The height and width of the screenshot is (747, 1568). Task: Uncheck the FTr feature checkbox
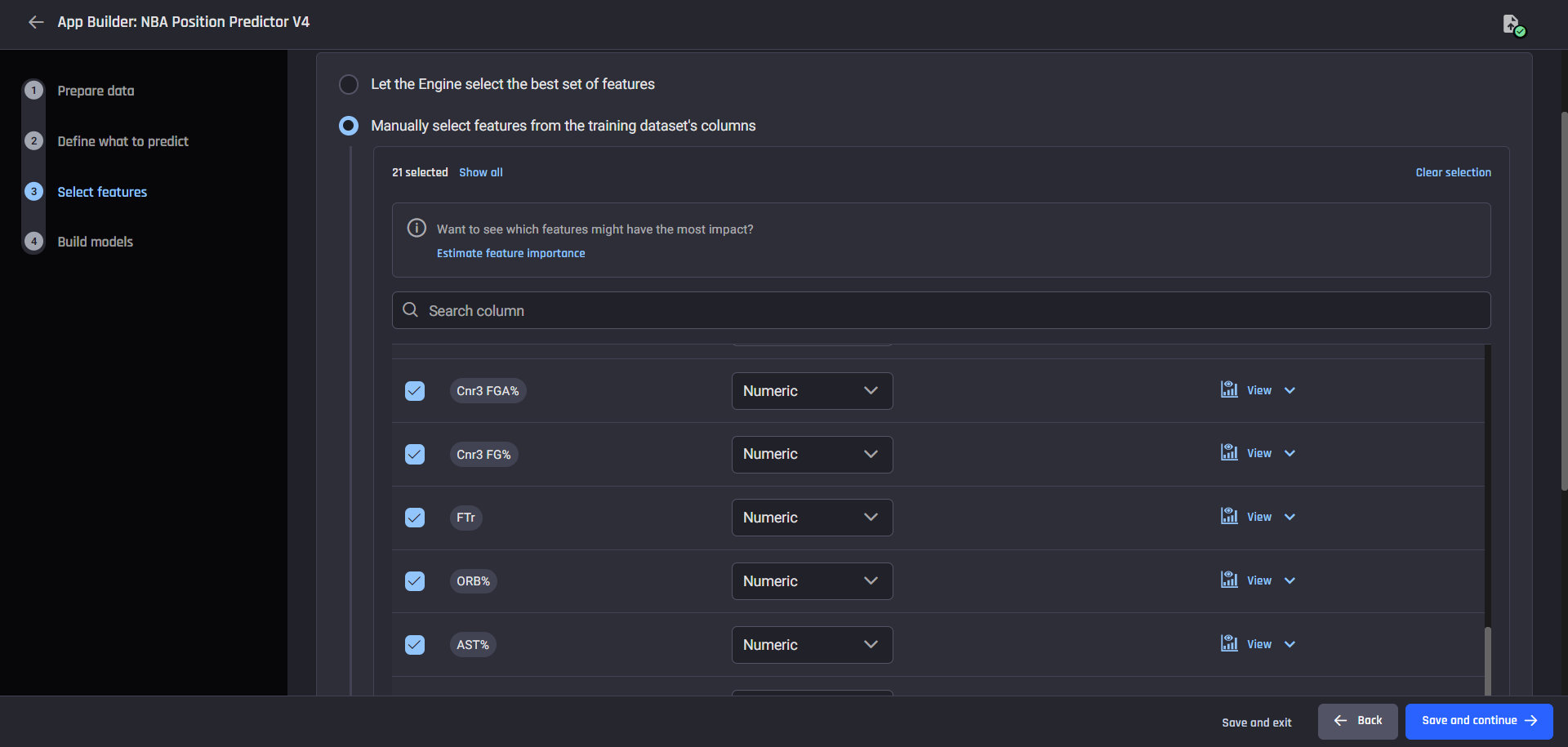[415, 518]
